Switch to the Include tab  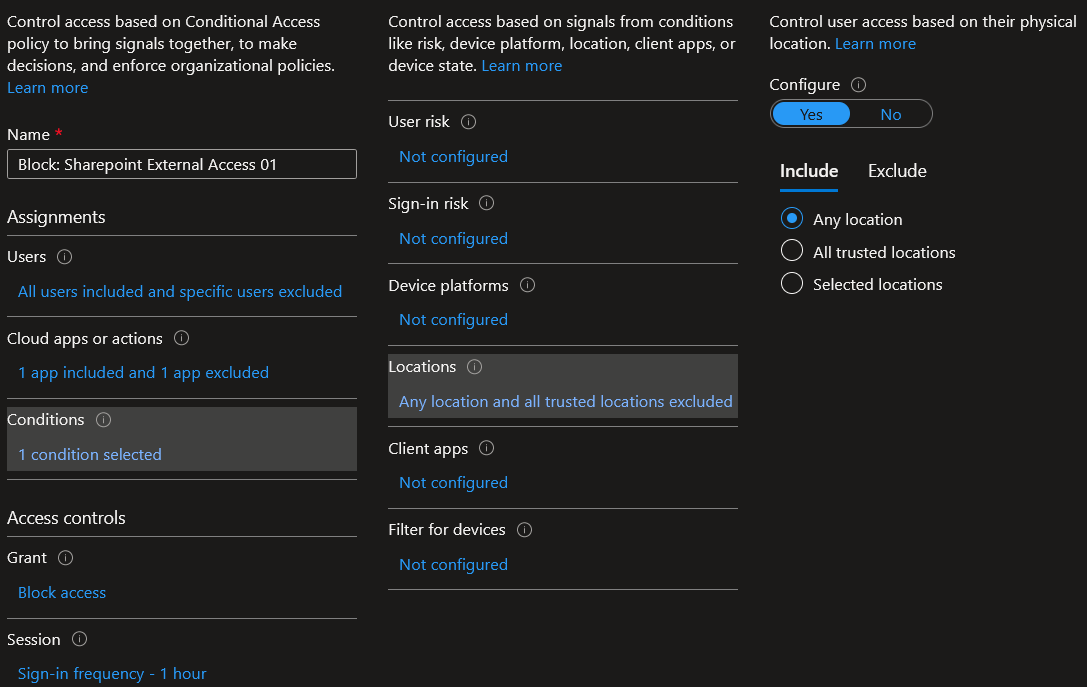tap(809, 171)
